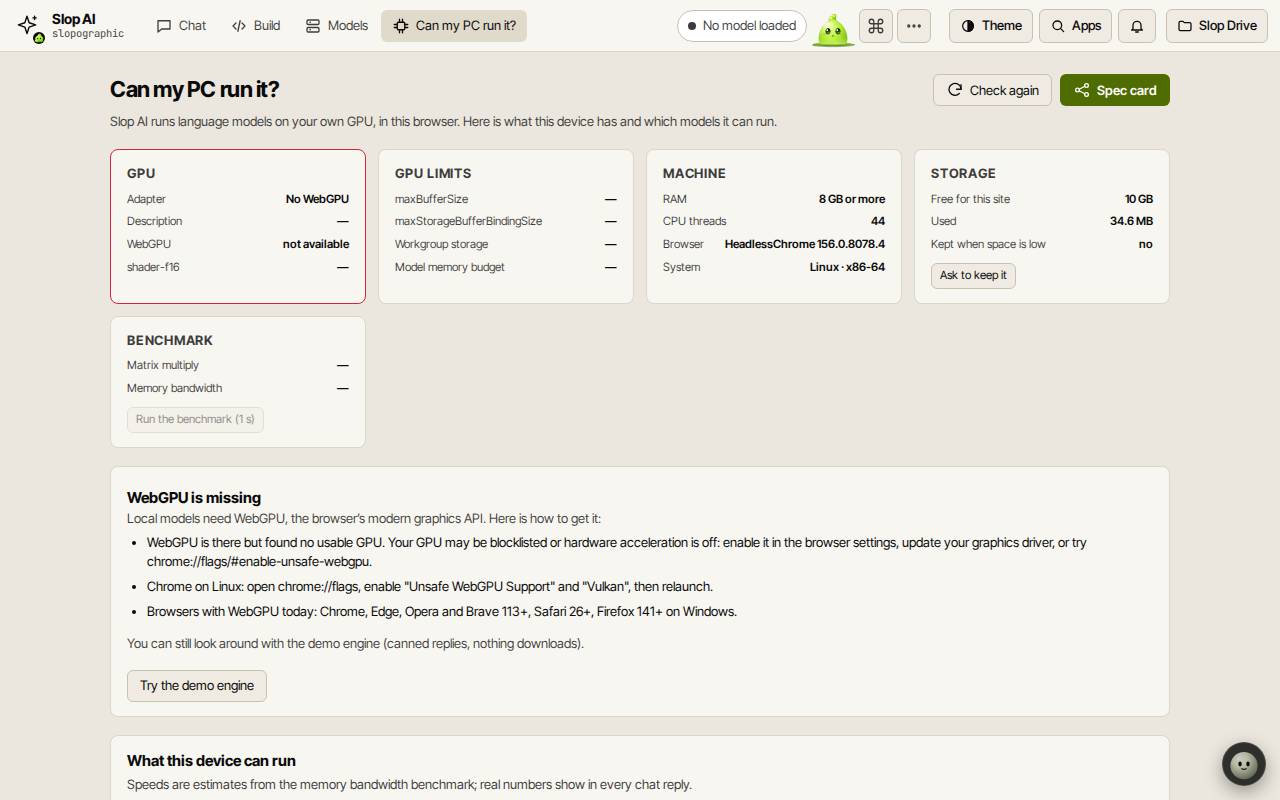Toggle the Theme button
This screenshot has height=800, width=1280.
992,26
